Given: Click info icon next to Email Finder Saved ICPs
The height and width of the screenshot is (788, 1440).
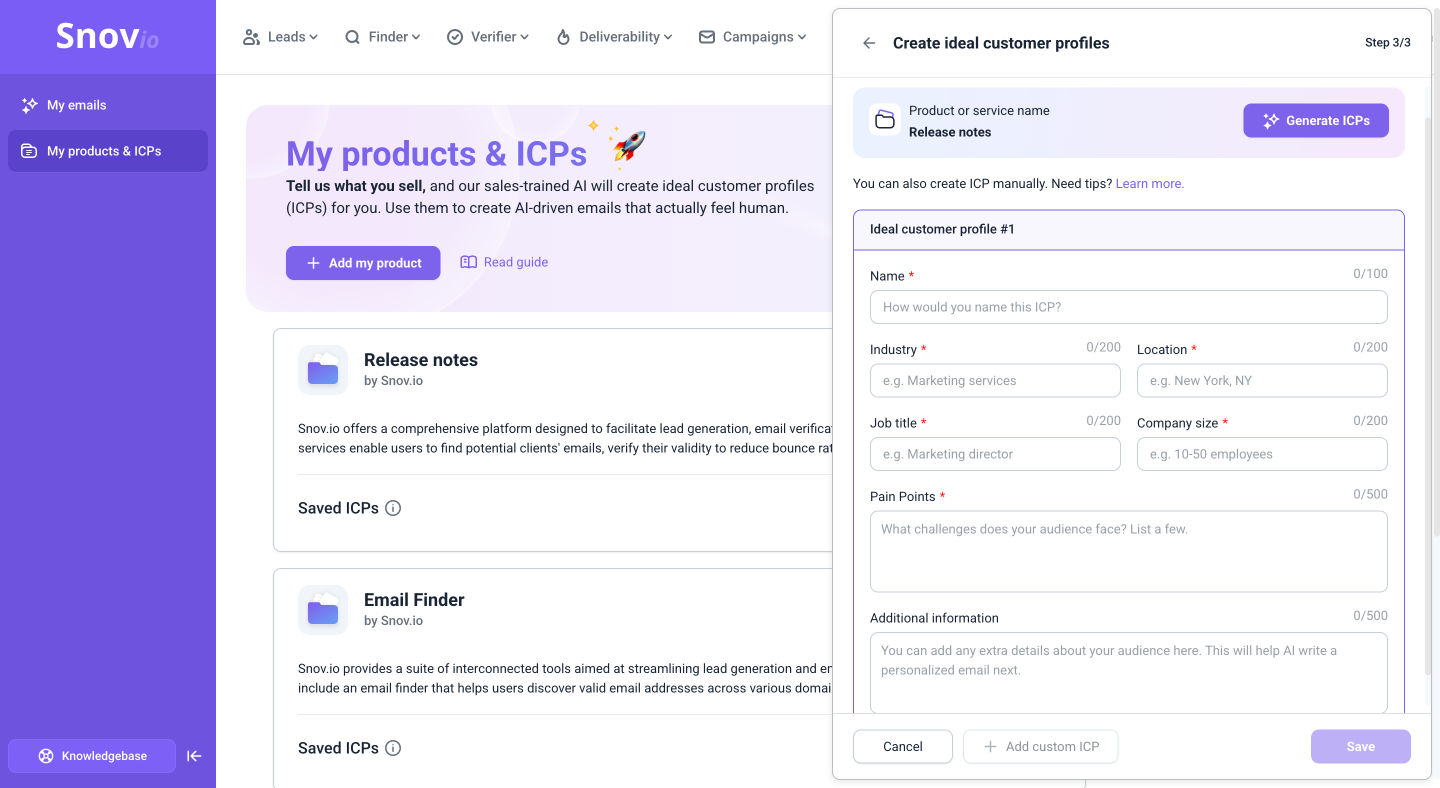Looking at the screenshot, I should [x=393, y=748].
